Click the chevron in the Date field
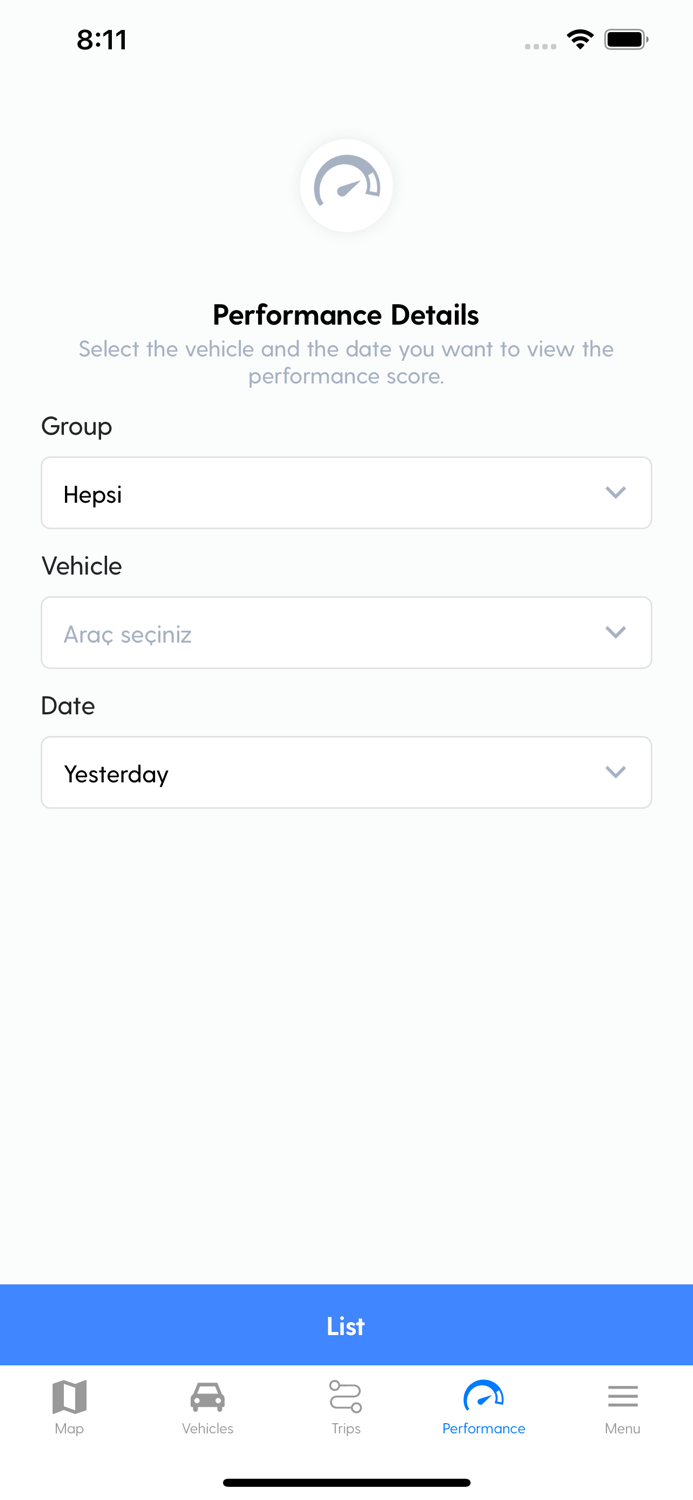The image size is (693, 1500). 616,773
